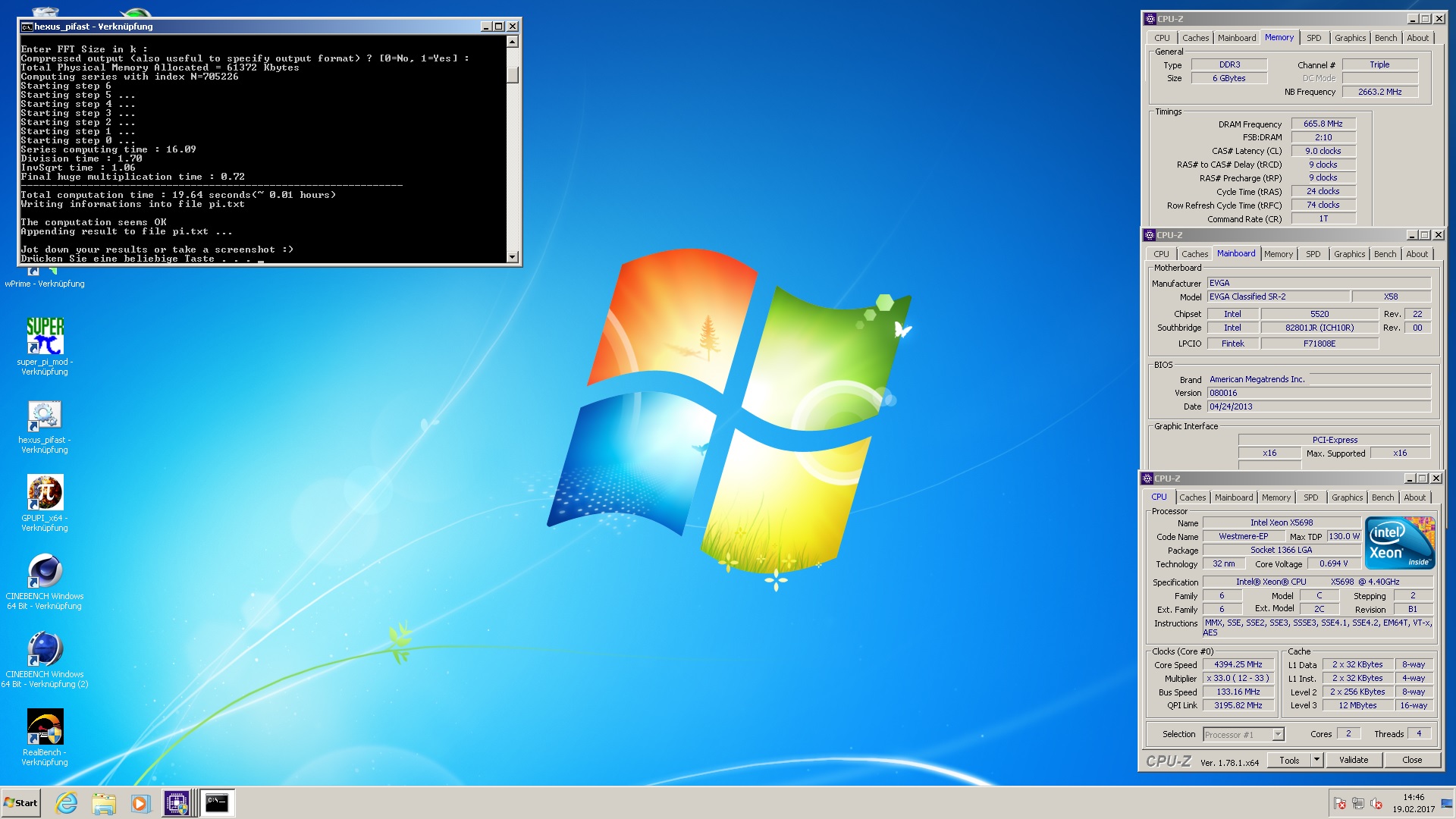Click the title icon of the CPU-Z processor window
Image resolution: width=1456 pixels, height=819 pixels.
[1147, 479]
